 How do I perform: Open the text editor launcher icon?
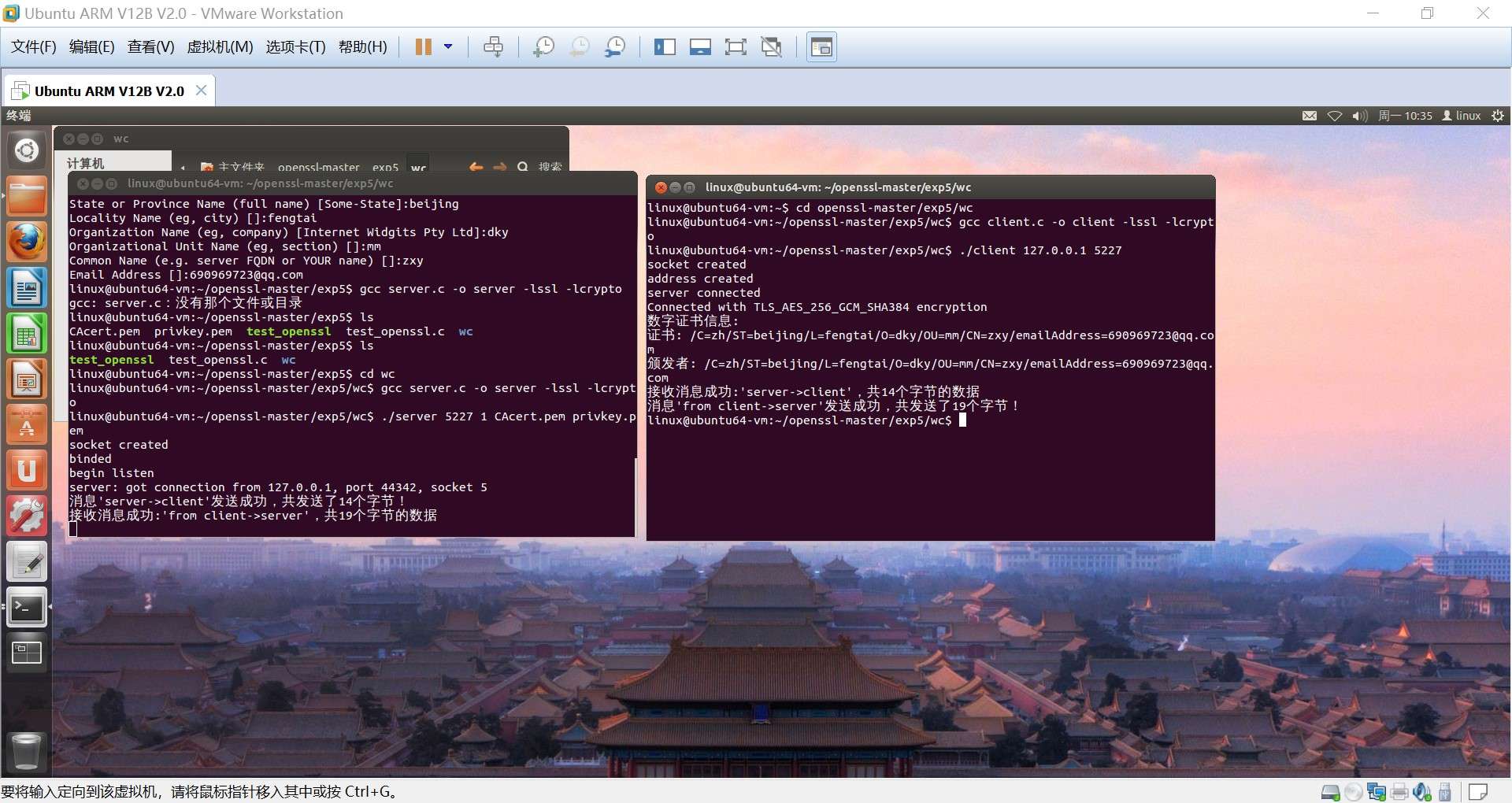point(27,561)
